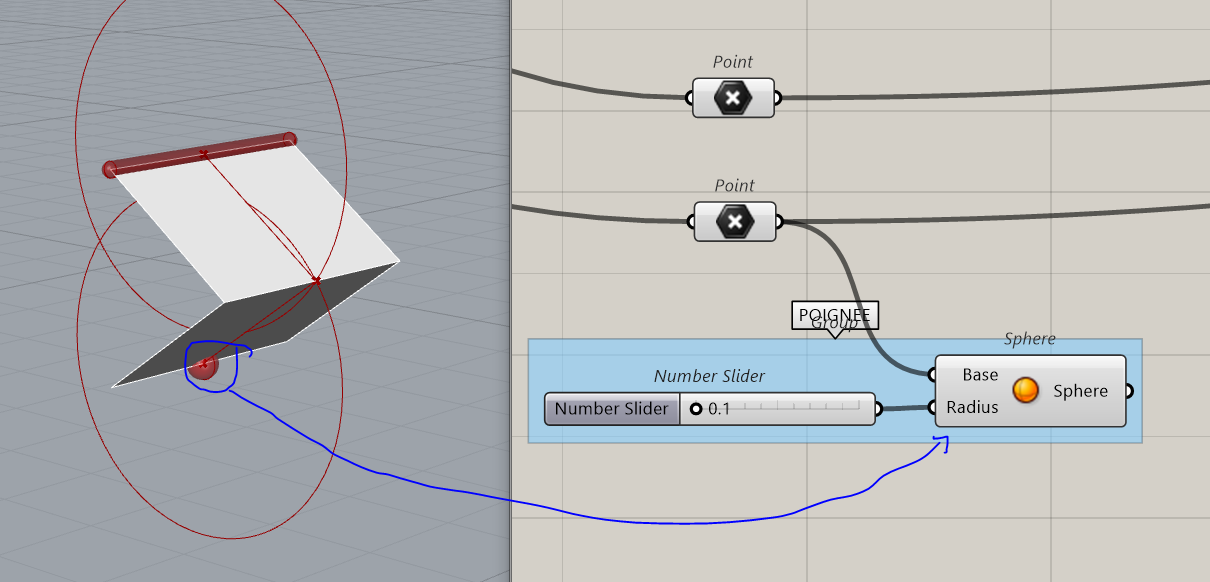Select the red cylinder bar in viewport
This screenshot has height=582, width=1210.
[x=200, y=154]
